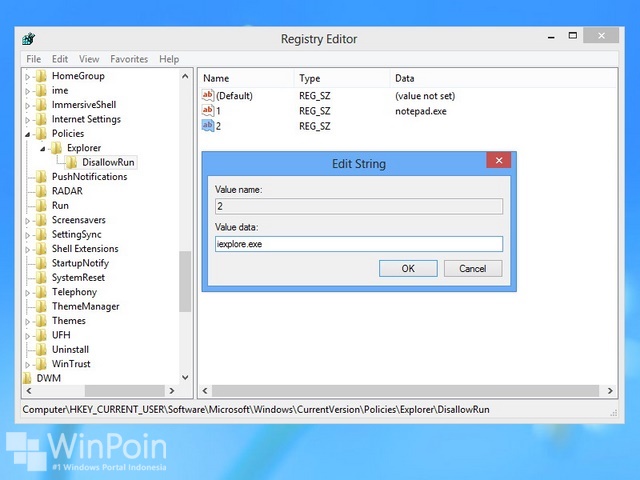Image resolution: width=640 pixels, height=480 pixels.
Task: Open the File menu
Action: [x=33, y=59]
